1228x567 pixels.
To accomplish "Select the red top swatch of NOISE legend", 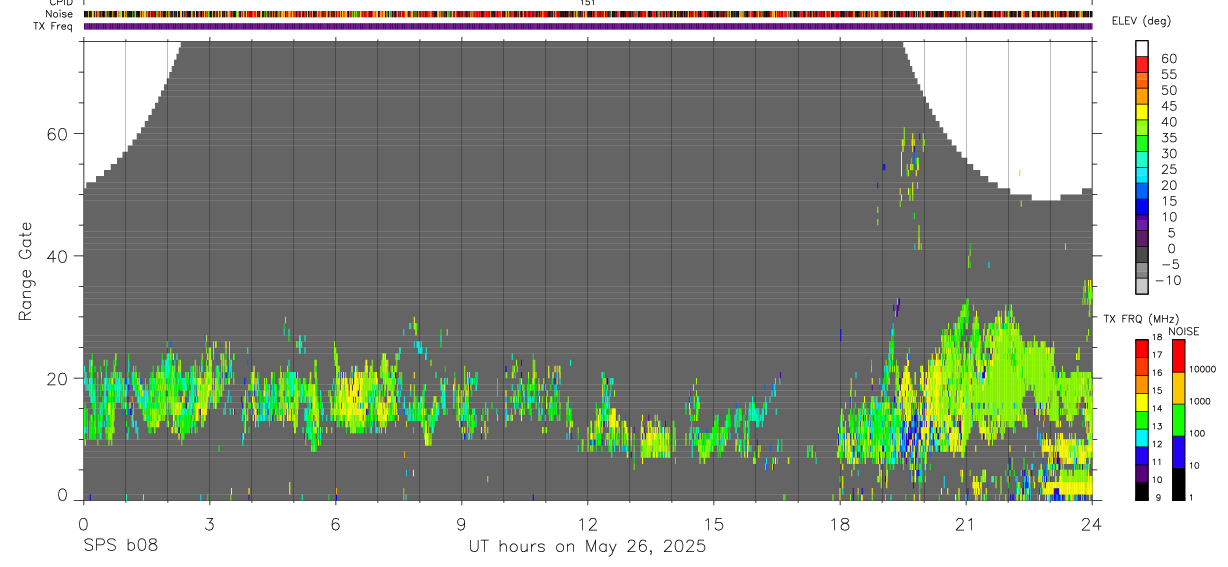I will [x=1178, y=357].
